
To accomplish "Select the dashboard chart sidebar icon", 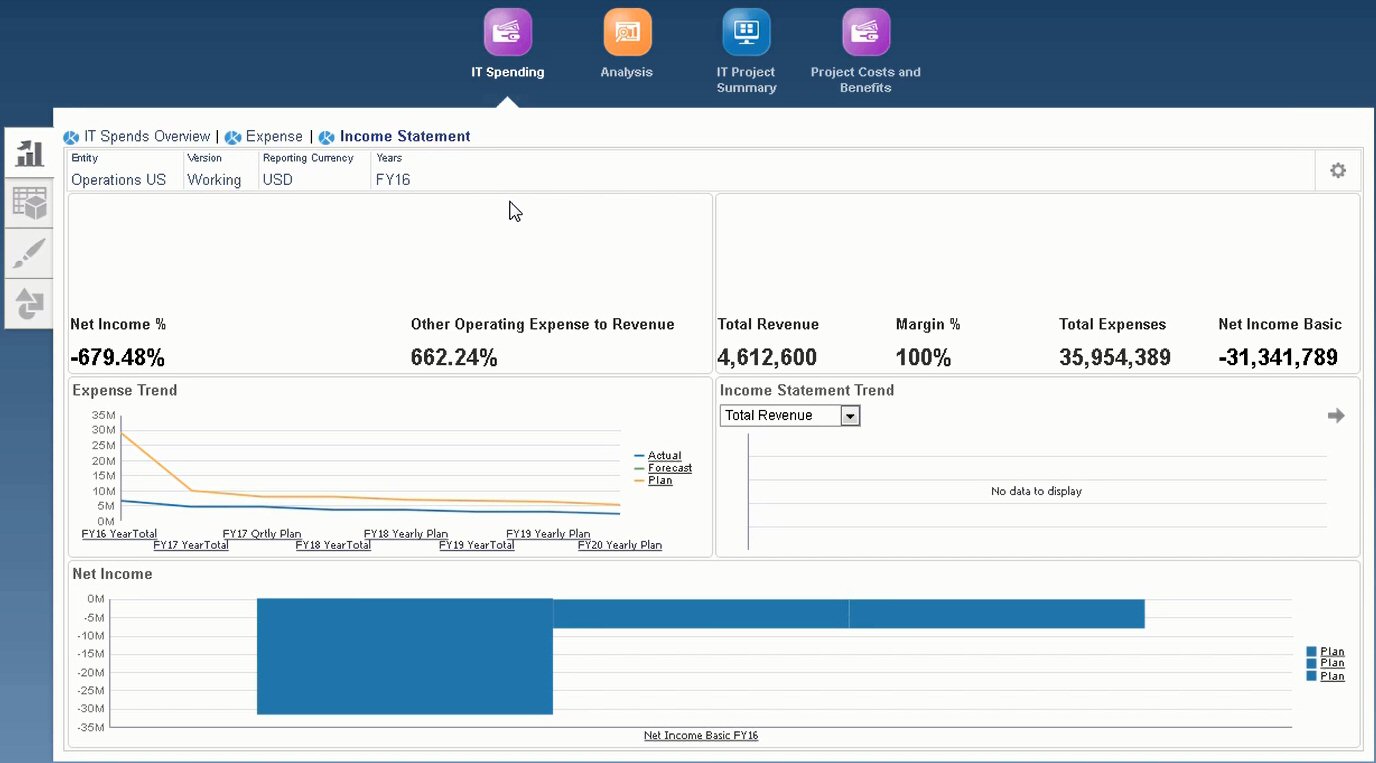I will click(29, 153).
